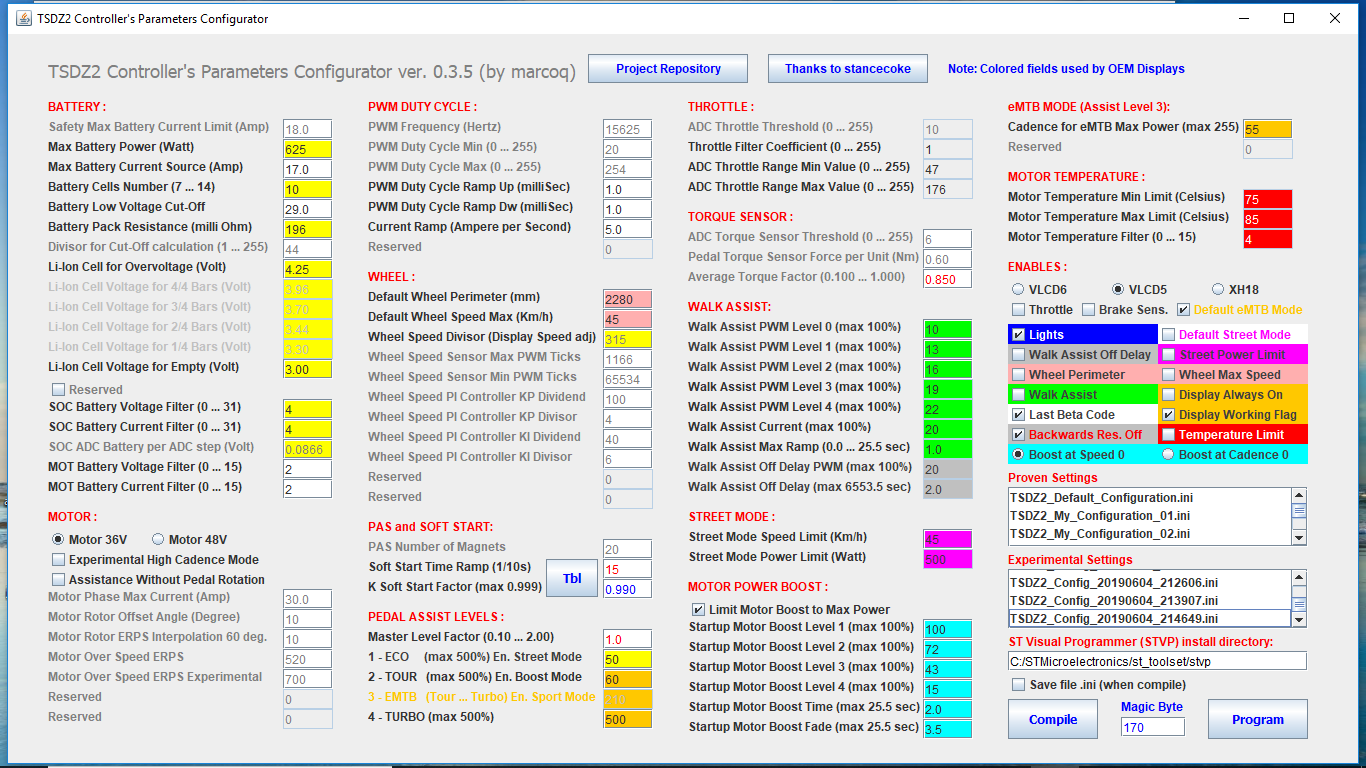
Task: Toggle the Last Beta Code checkbox
Action: (x=1018, y=414)
